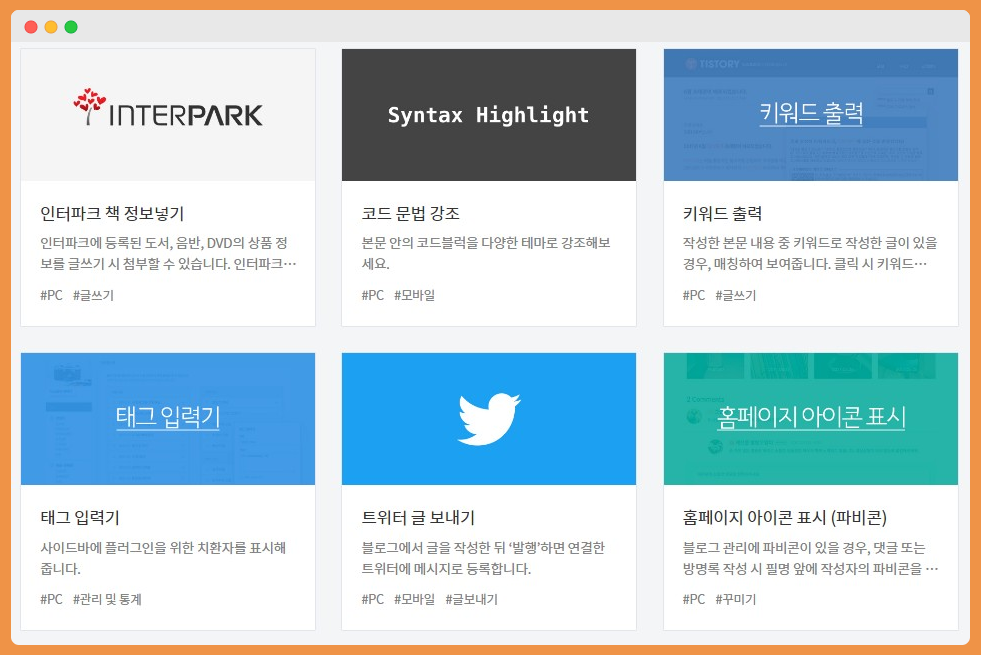Click the Interpark plugin description text

click(168, 253)
